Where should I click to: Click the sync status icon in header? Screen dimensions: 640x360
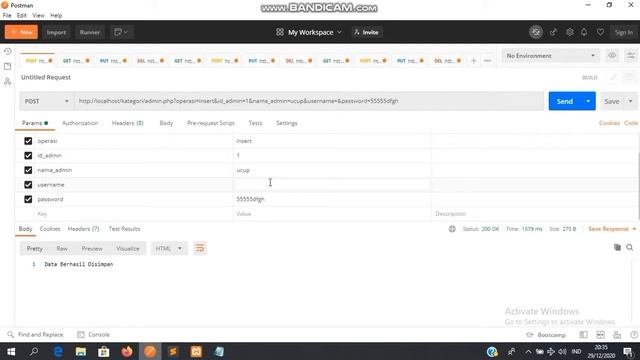pos(536,32)
